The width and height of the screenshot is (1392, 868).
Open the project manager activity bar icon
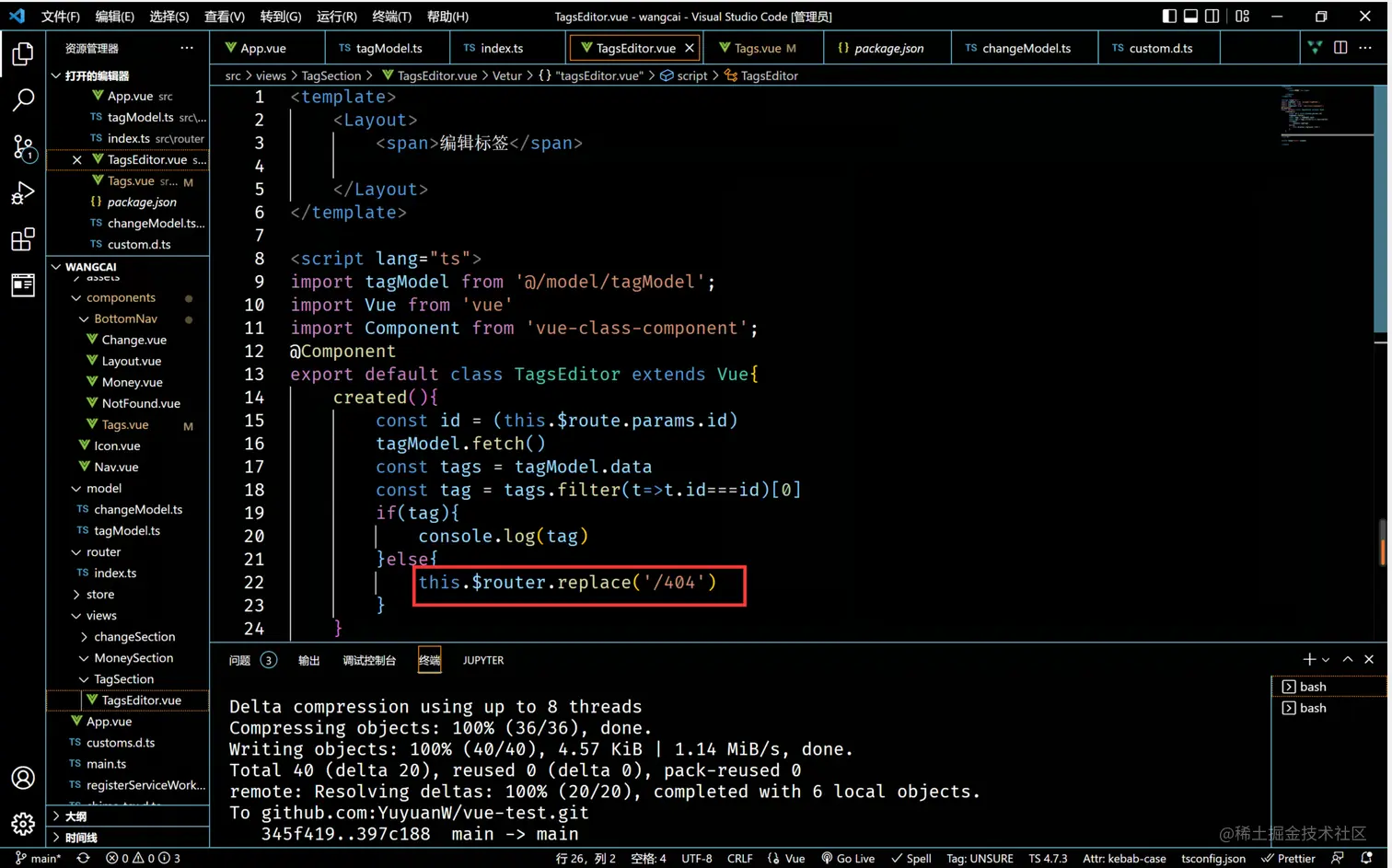point(23,285)
